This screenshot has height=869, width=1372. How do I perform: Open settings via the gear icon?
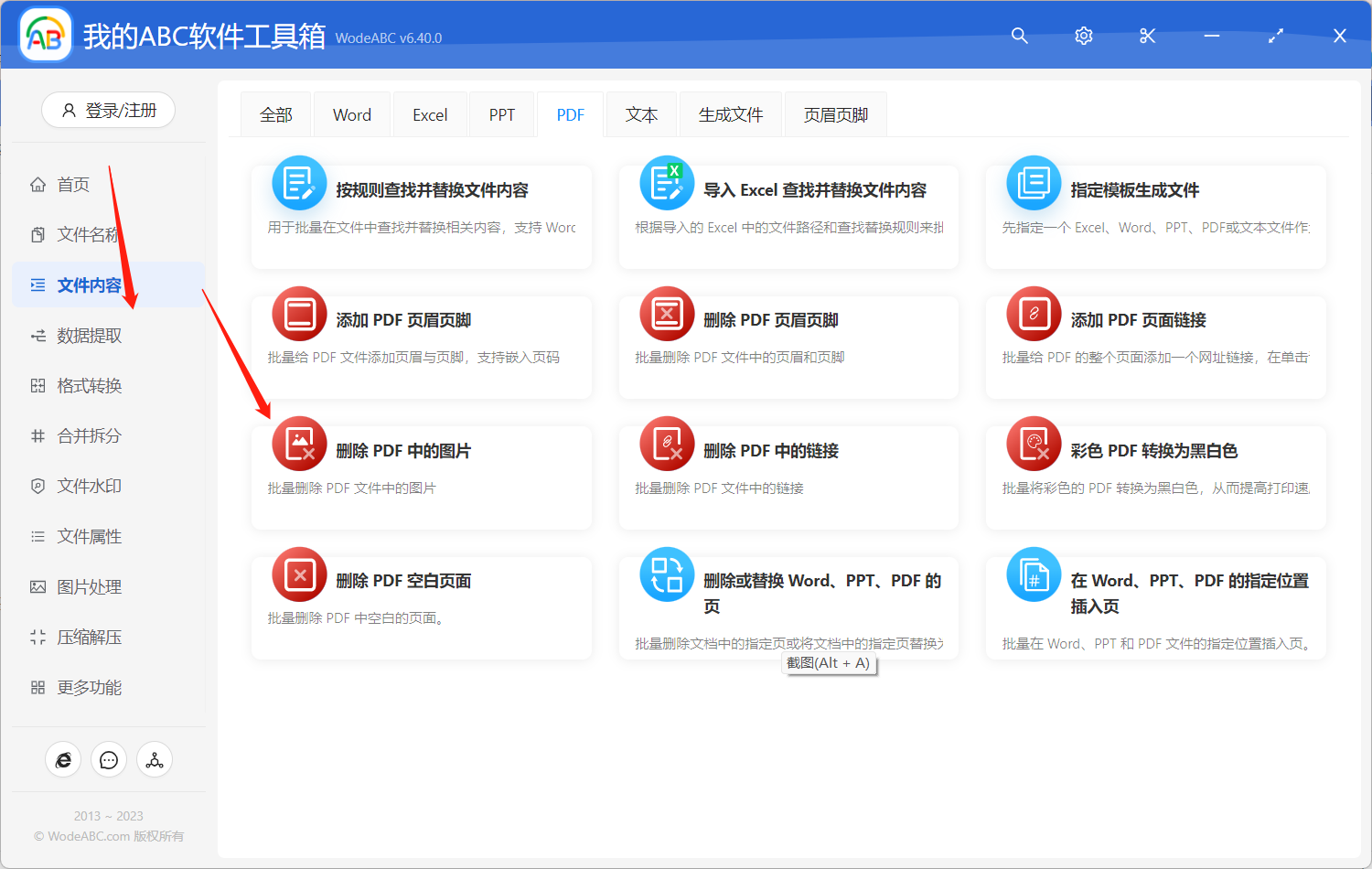pos(1083,36)
